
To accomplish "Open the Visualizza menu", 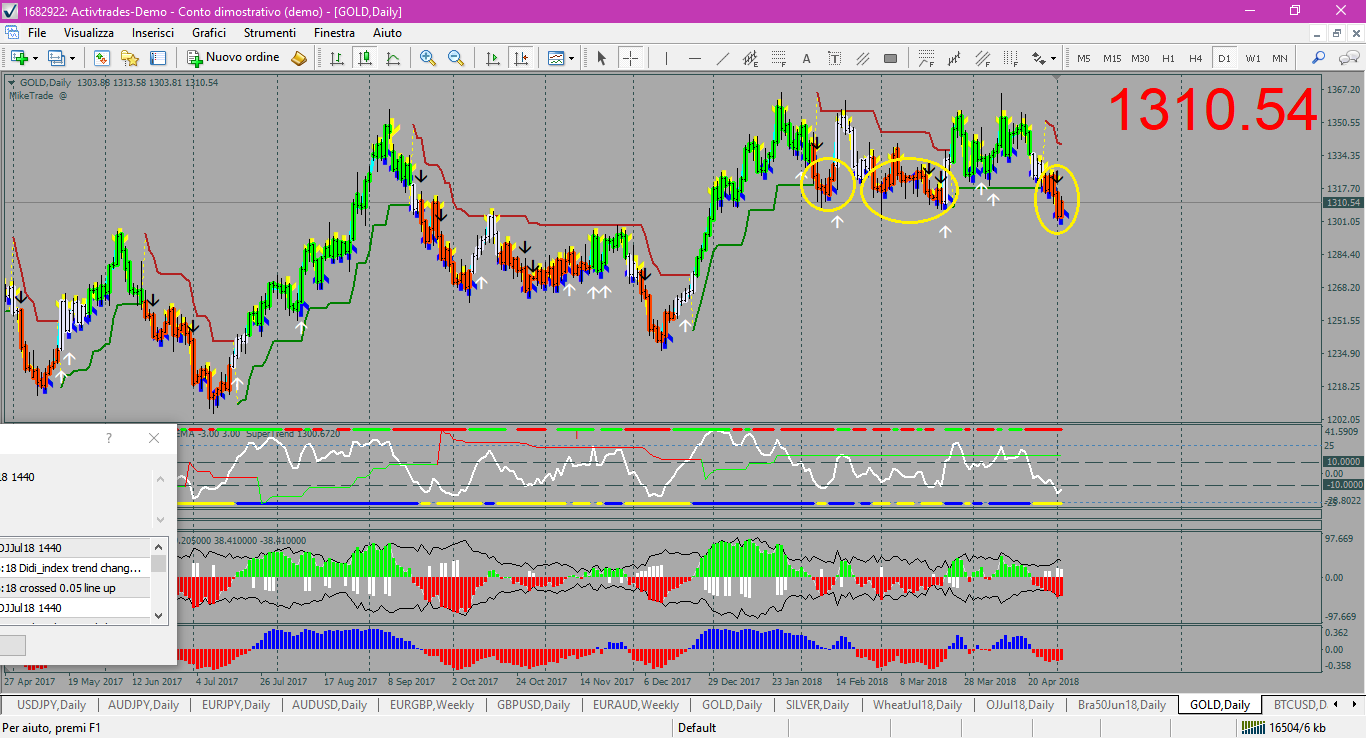I will [x=89, y=33].
